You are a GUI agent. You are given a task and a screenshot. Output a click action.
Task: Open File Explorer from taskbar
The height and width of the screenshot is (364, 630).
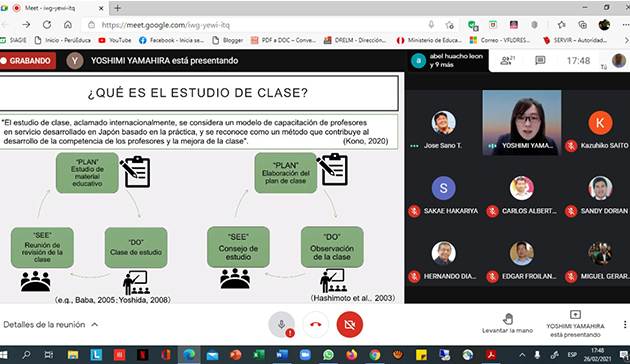coord(73,355)
